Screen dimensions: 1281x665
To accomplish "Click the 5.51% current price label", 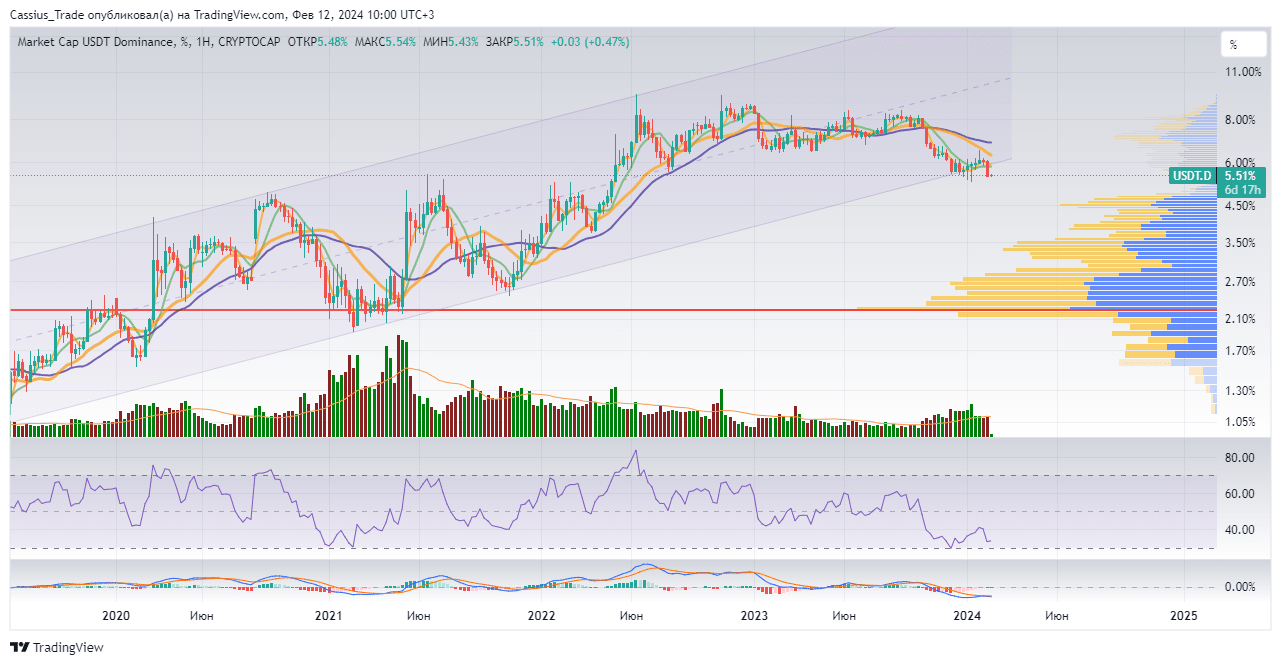I will point(1241,175).
